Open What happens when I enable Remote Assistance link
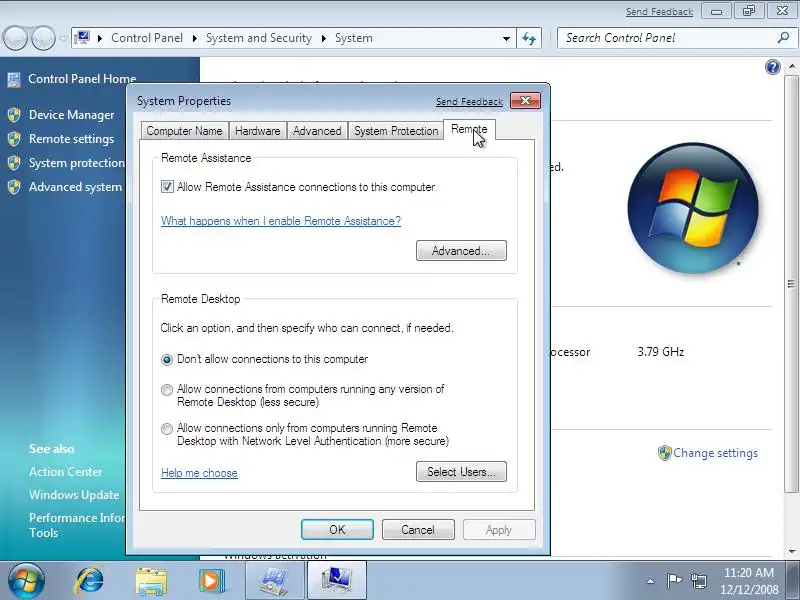The height and width of the screenshot is (600, 800). point(281,221)
